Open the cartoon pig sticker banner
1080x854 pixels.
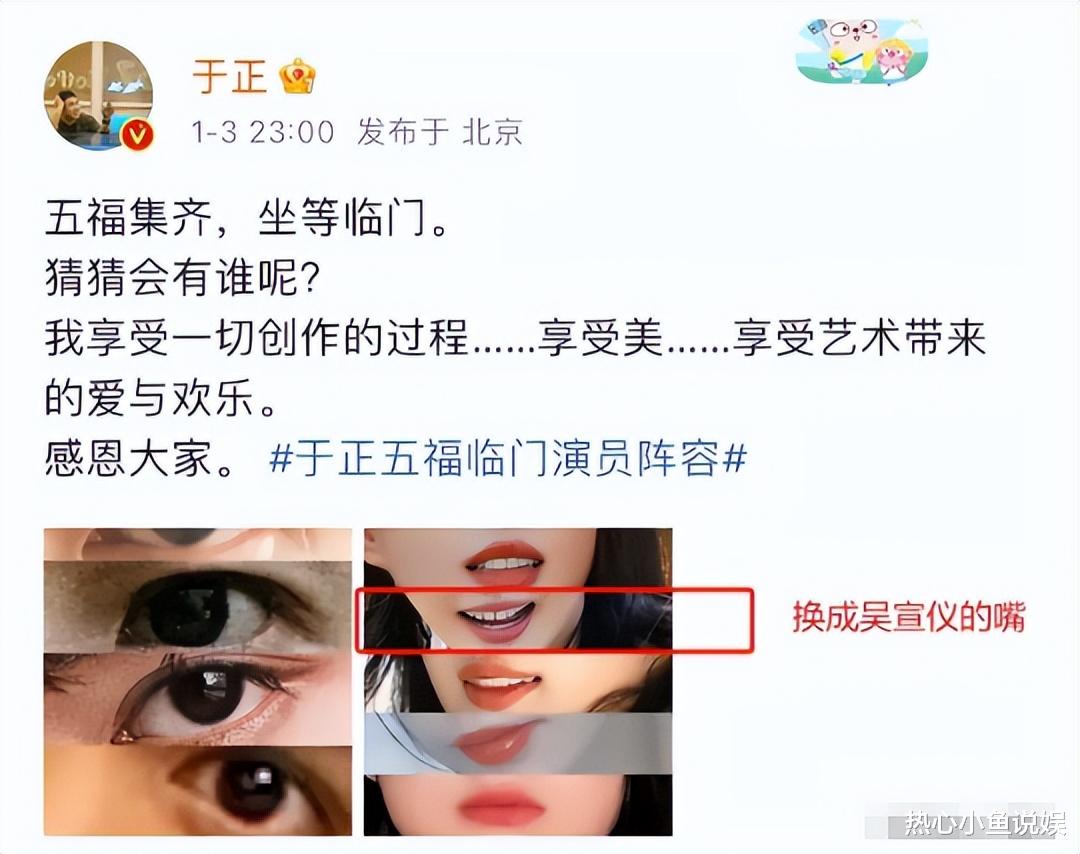[861, 50]
